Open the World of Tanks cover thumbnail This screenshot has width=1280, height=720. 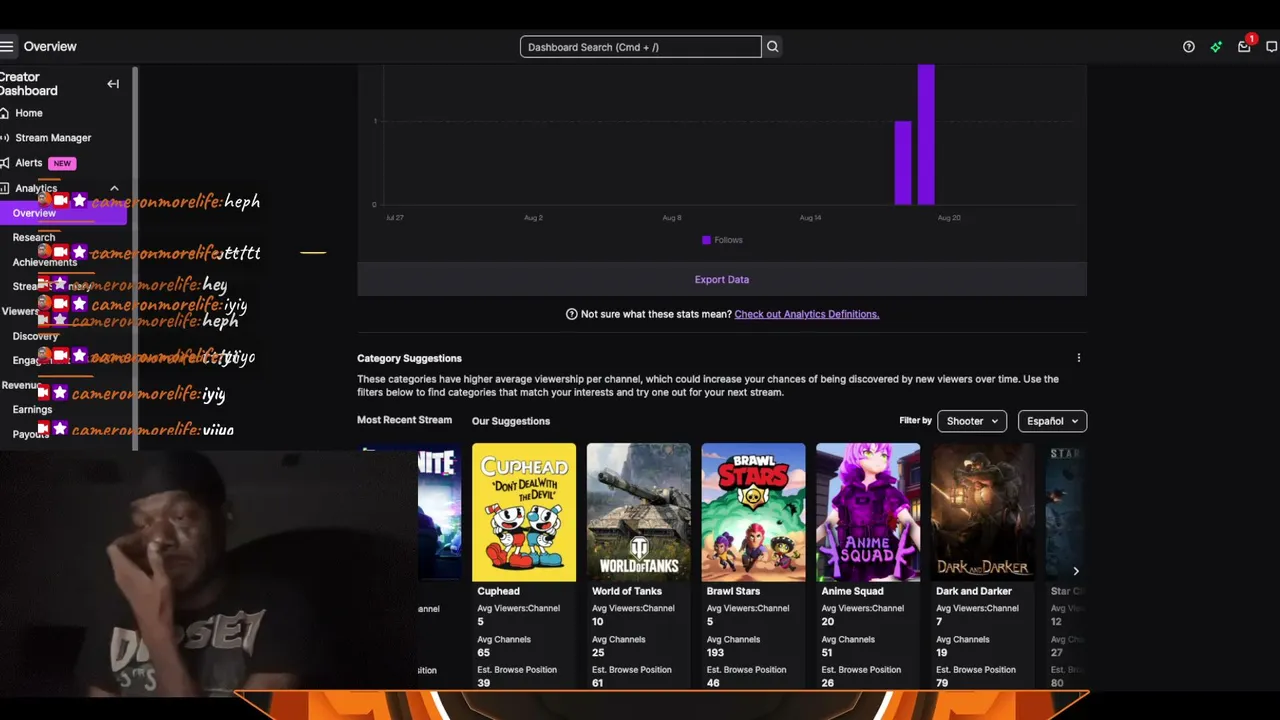pos(638,512)
